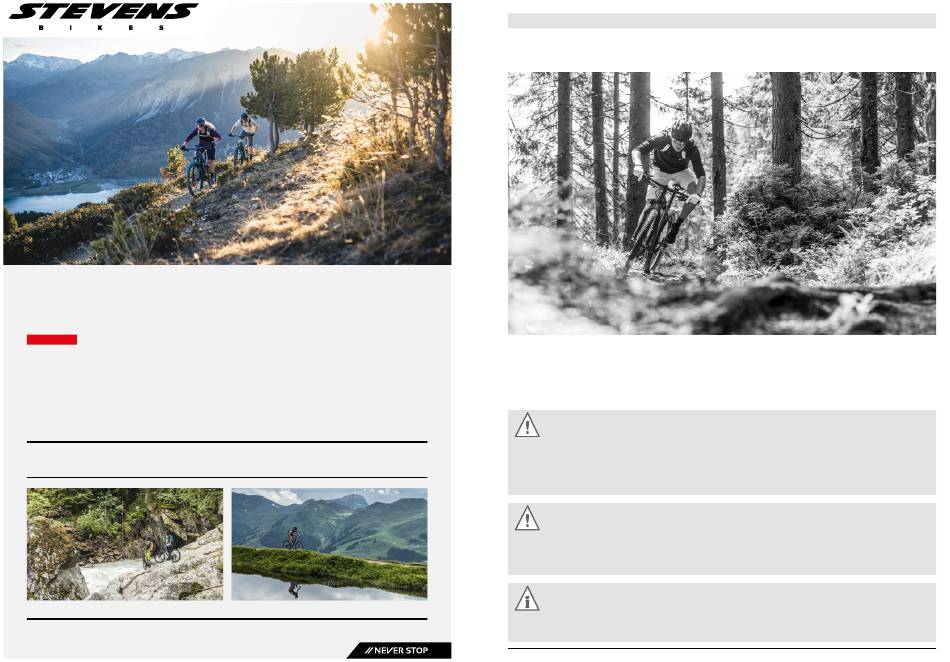Click the rider reflection in the lake thumbnail
Screen dimensions: 950x662
coord(294,589)
